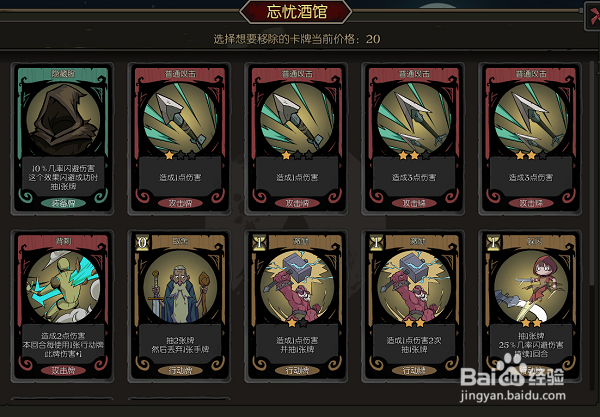Click the Baidu paw logo watermark
600x417 pixels.
coord(510,369)
